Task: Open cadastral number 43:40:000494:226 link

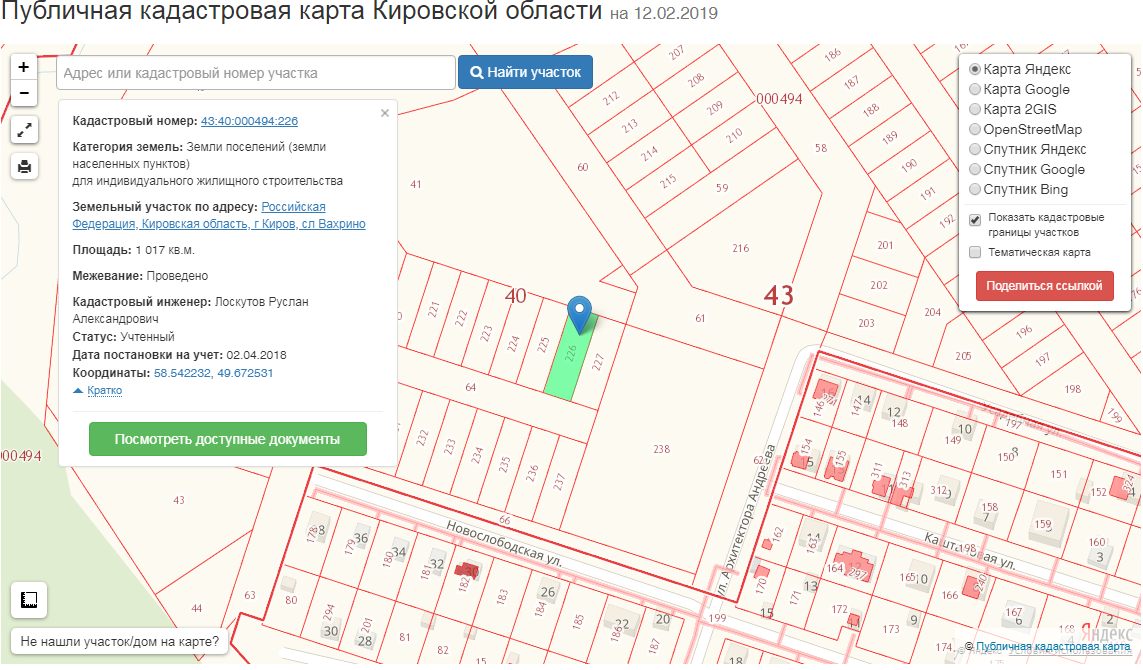Action: 249,121
